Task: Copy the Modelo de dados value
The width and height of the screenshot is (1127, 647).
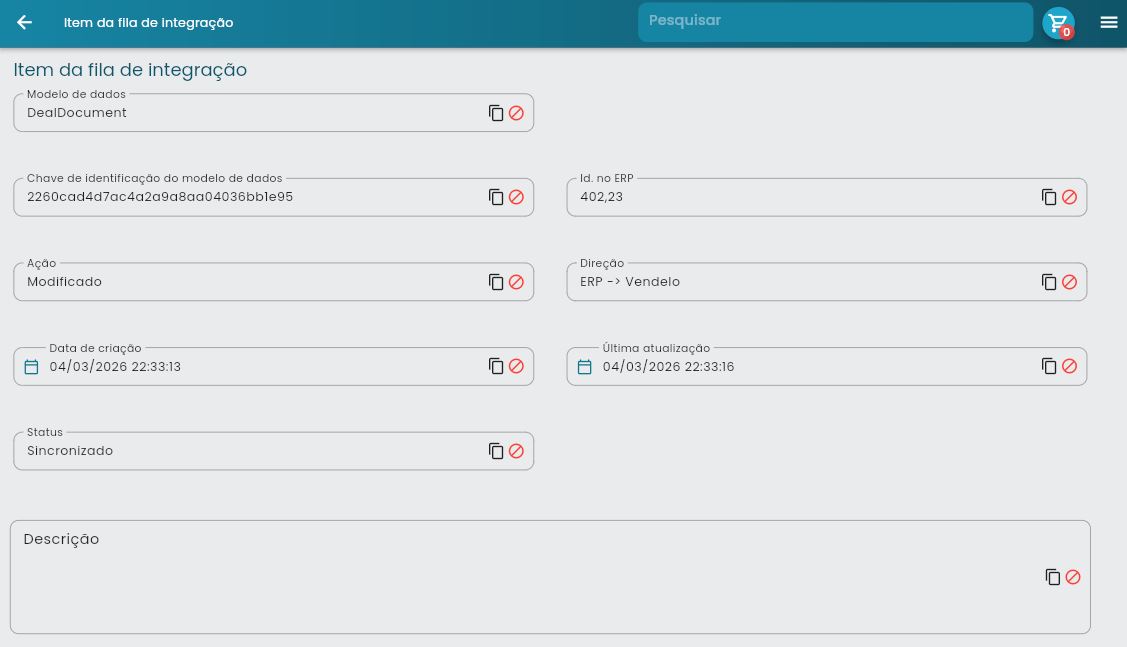Action: coord(496,113)
